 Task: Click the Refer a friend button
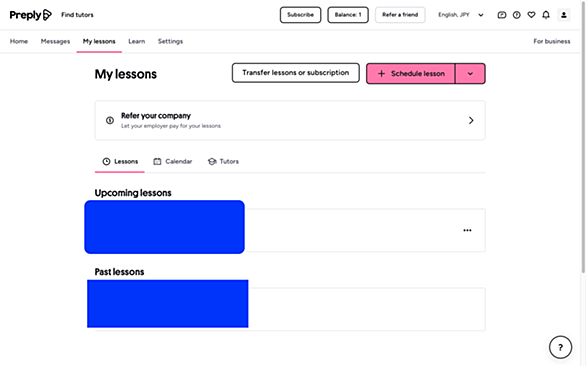400,15
